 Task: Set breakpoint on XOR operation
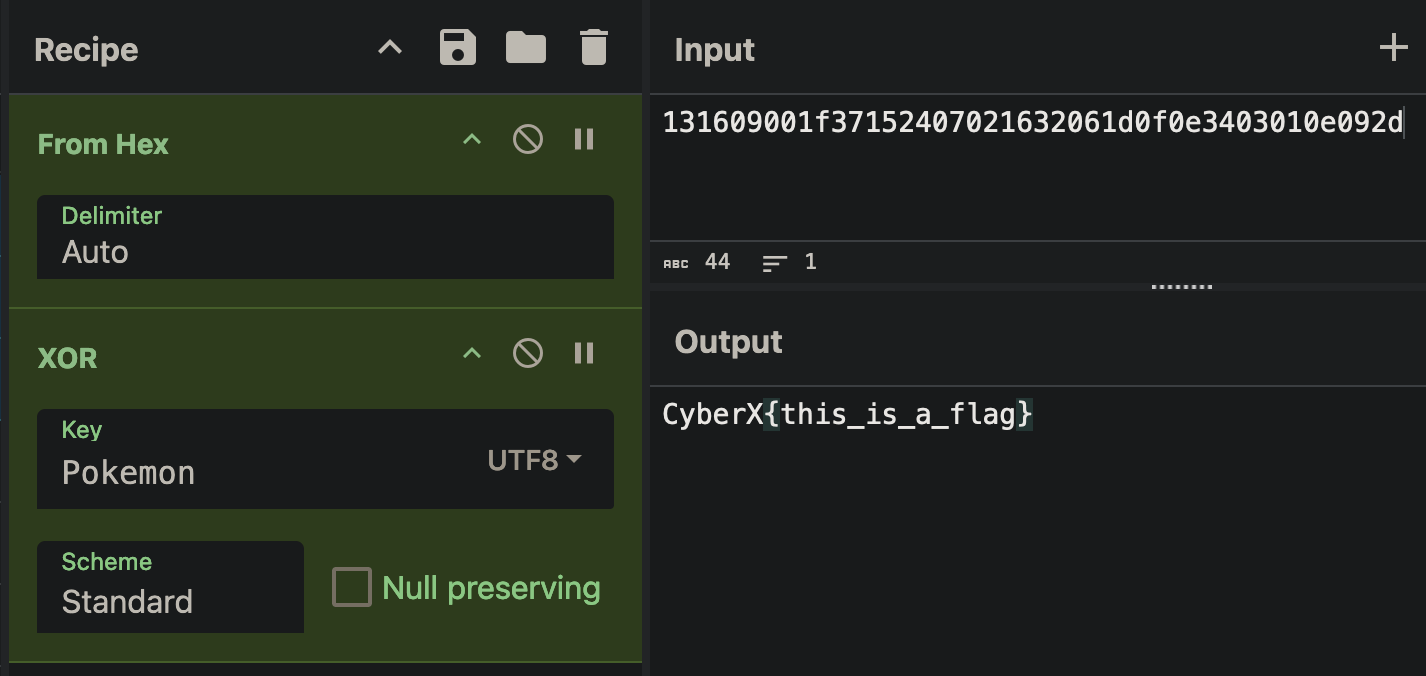[585, 353]
